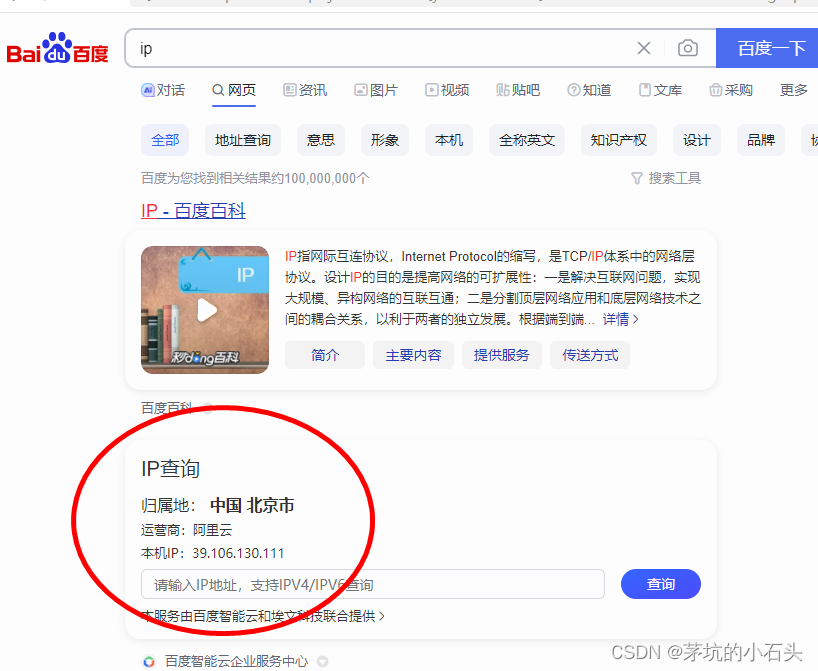Select the 全部 filter chip
This screenshot has width=818, height=671.
pos(165,140)
